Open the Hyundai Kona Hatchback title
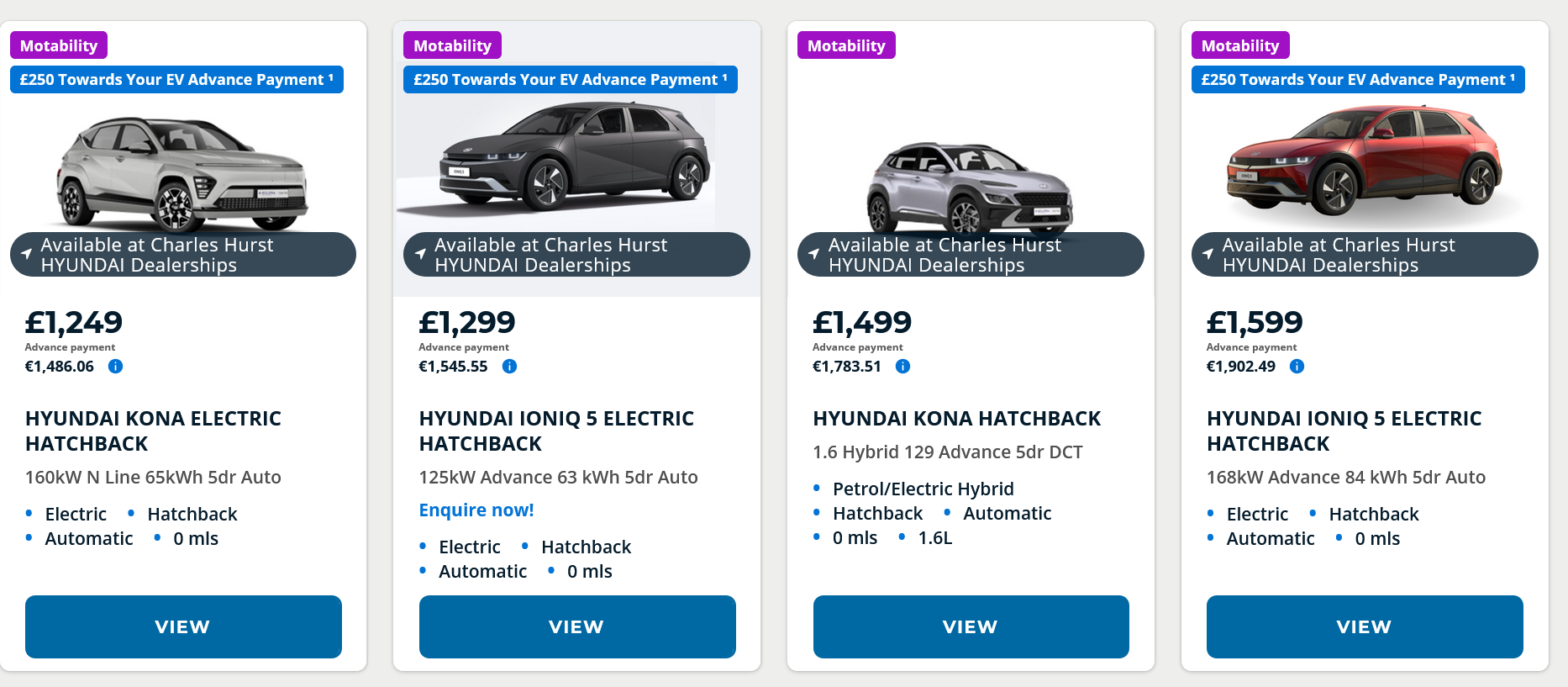Viewport: 1568px width, 687px height. pyautogui.click(x=956, y=419)
